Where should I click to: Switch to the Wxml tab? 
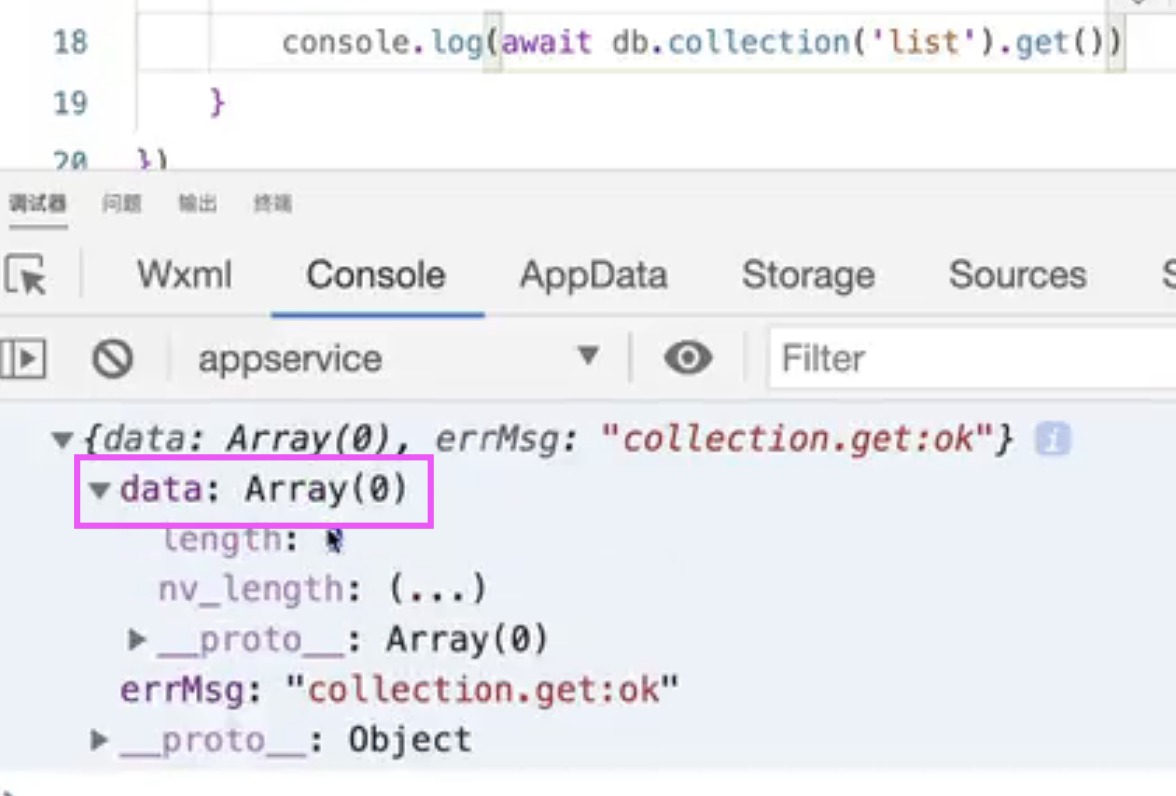pos(185,275)
